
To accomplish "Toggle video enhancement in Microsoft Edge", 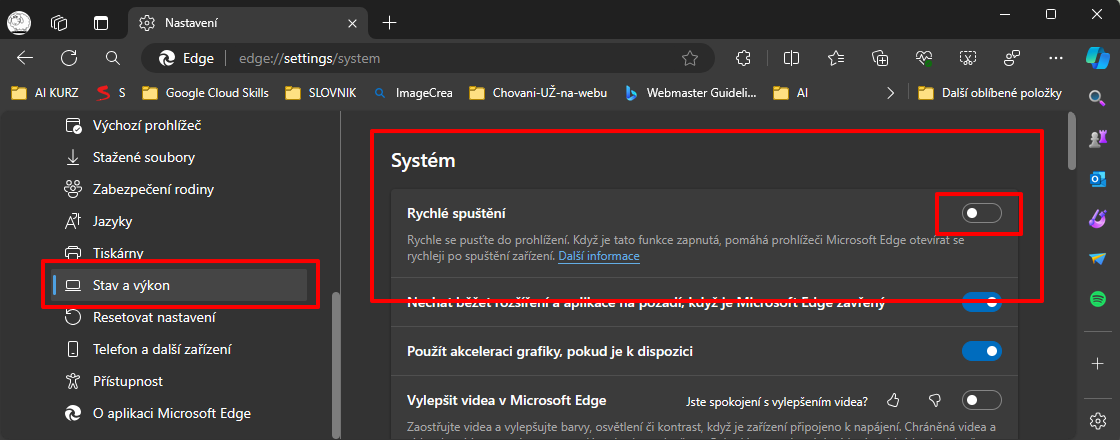I will (980, 401).
